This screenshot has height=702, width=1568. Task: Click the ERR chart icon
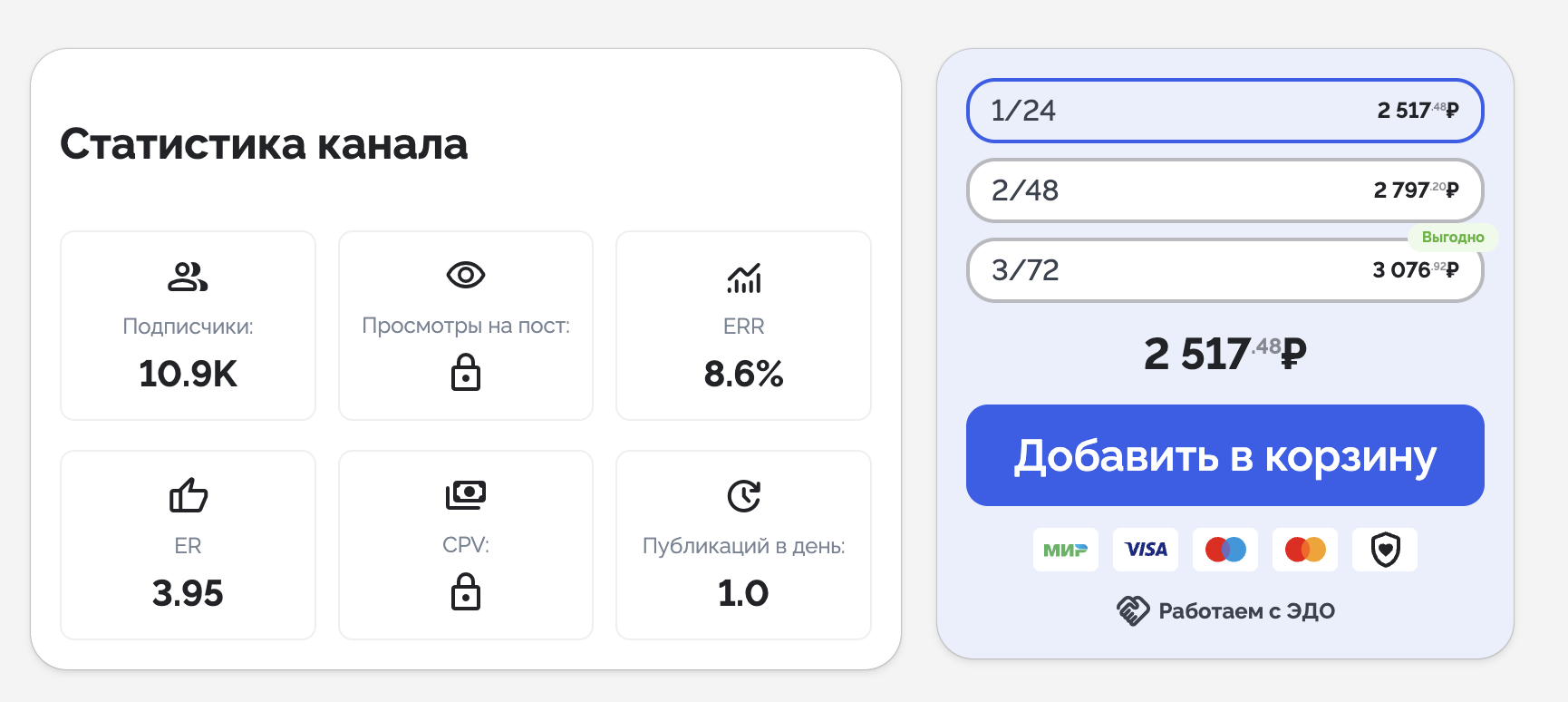743,278
